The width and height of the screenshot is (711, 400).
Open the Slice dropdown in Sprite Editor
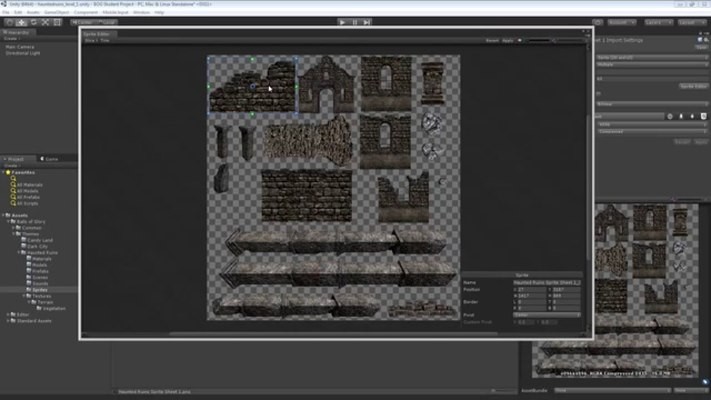[x=91, y=40]
